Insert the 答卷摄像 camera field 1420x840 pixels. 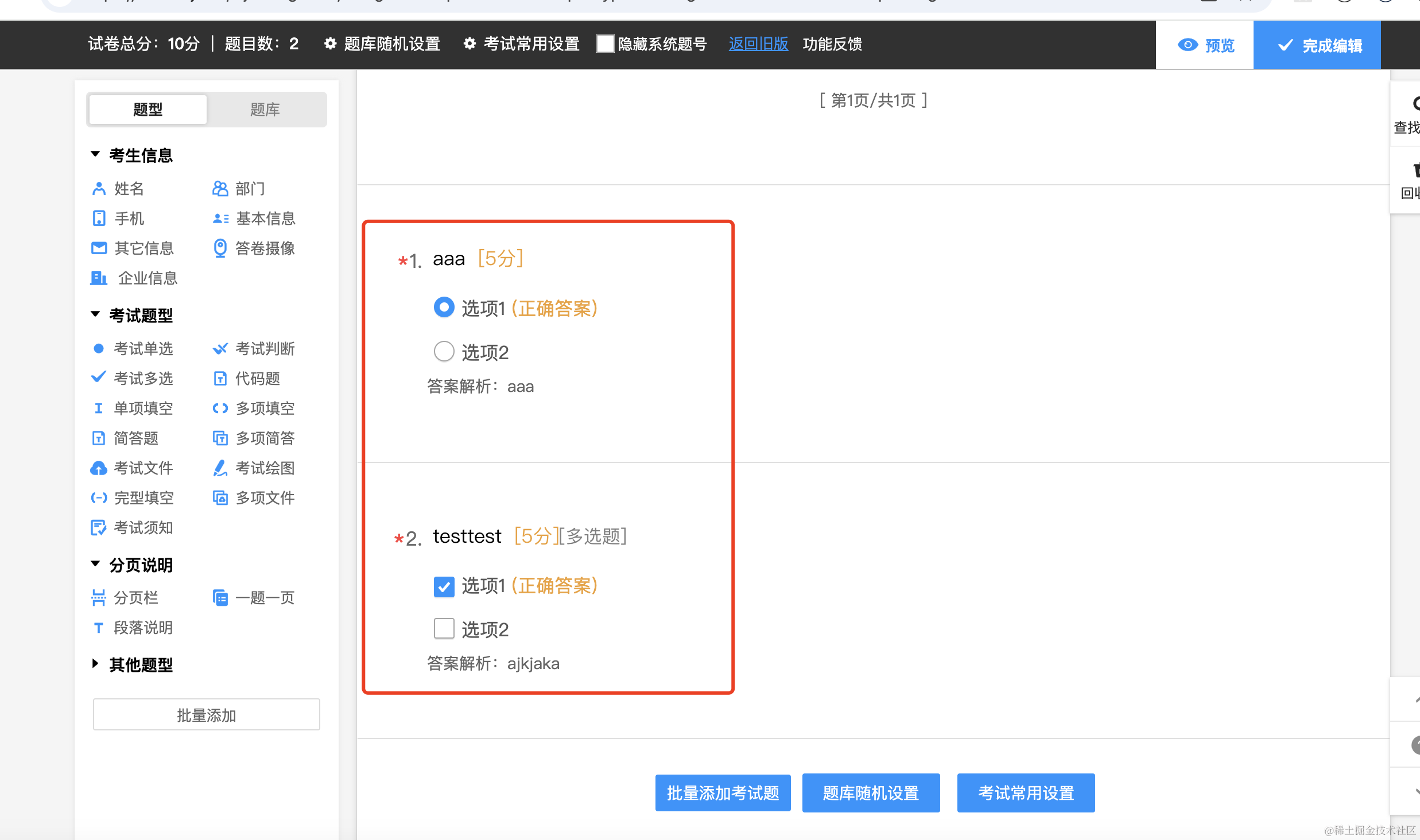pos(254,248)
